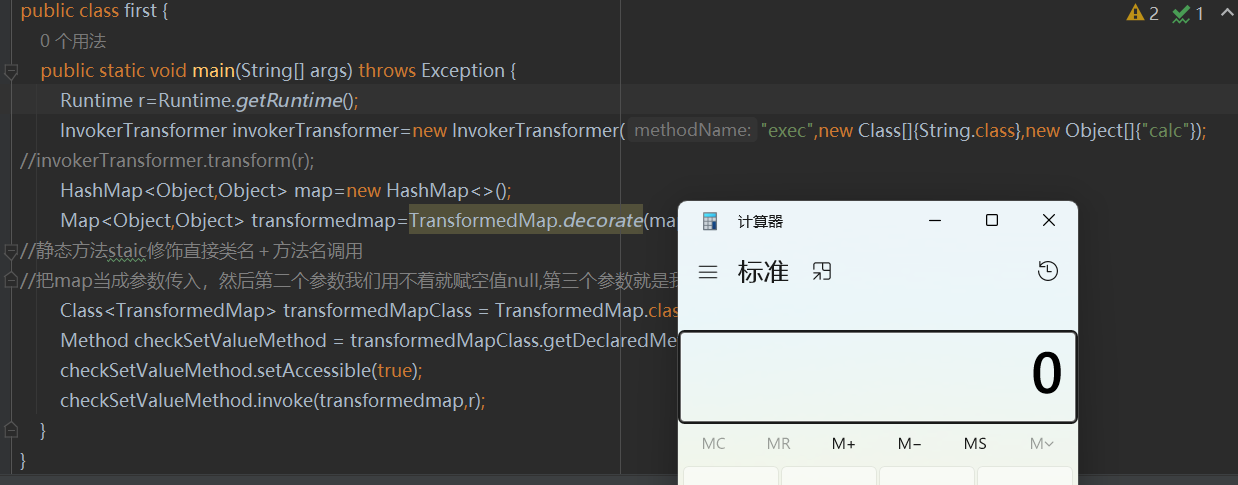Click the calculator app icon in title bar
The height and width of the screenshot is (485, 1238).
point(710,221)
